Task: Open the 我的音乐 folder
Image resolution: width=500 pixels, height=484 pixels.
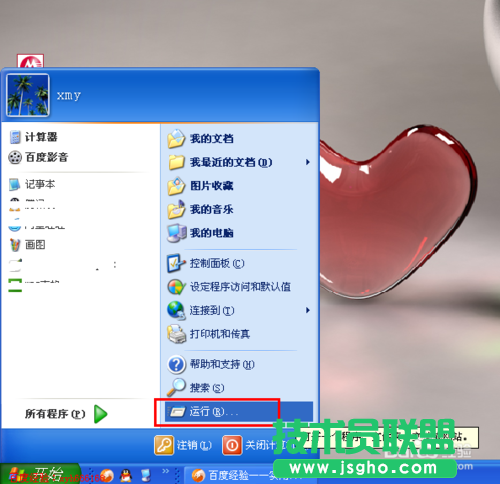Action: (x=201, y=209)
